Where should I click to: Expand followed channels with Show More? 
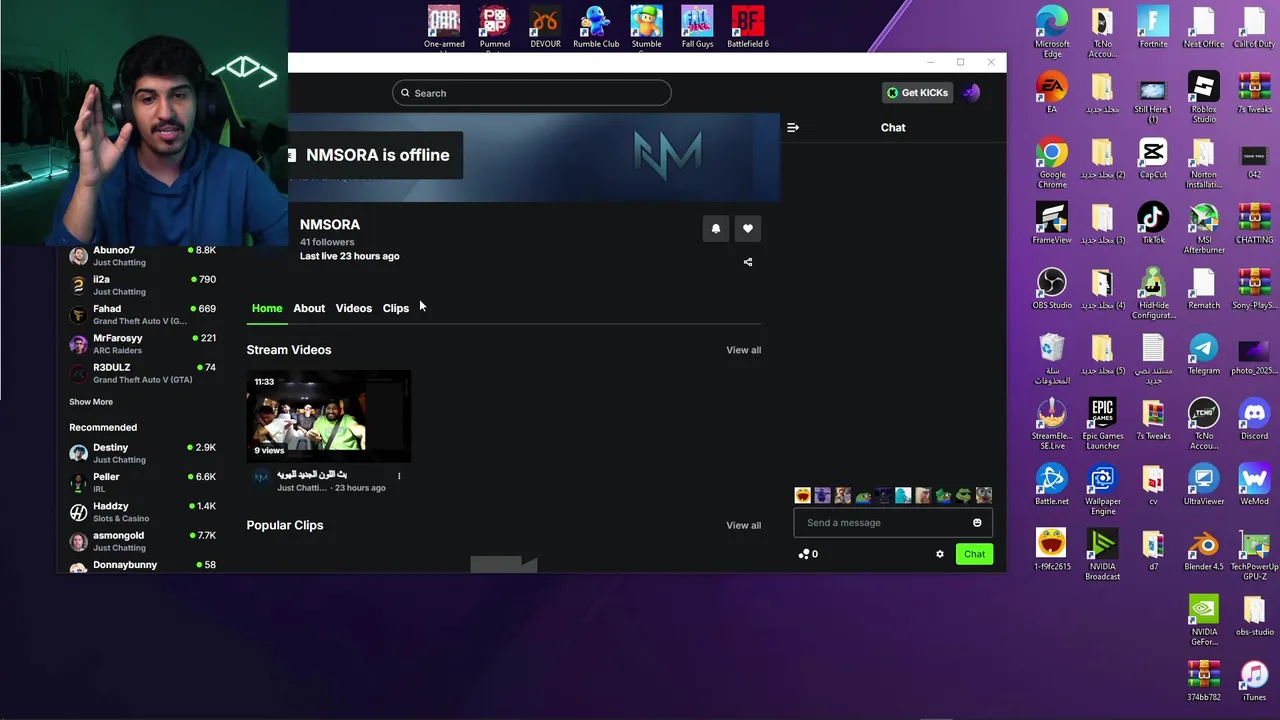pyautogui.click(x=91, y=402)
